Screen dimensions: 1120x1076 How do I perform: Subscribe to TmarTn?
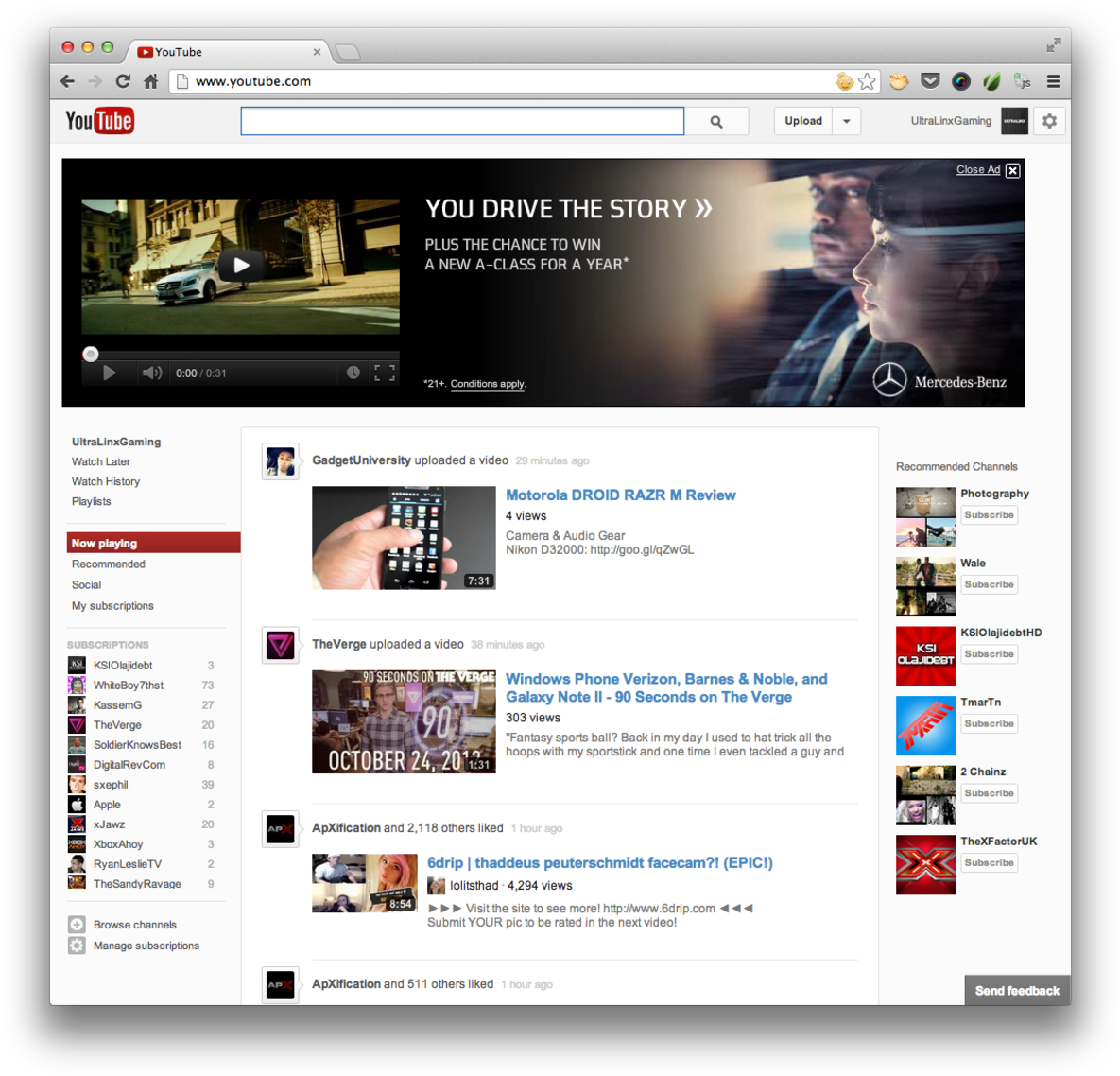pyautogui.click(x=989, y=723)
